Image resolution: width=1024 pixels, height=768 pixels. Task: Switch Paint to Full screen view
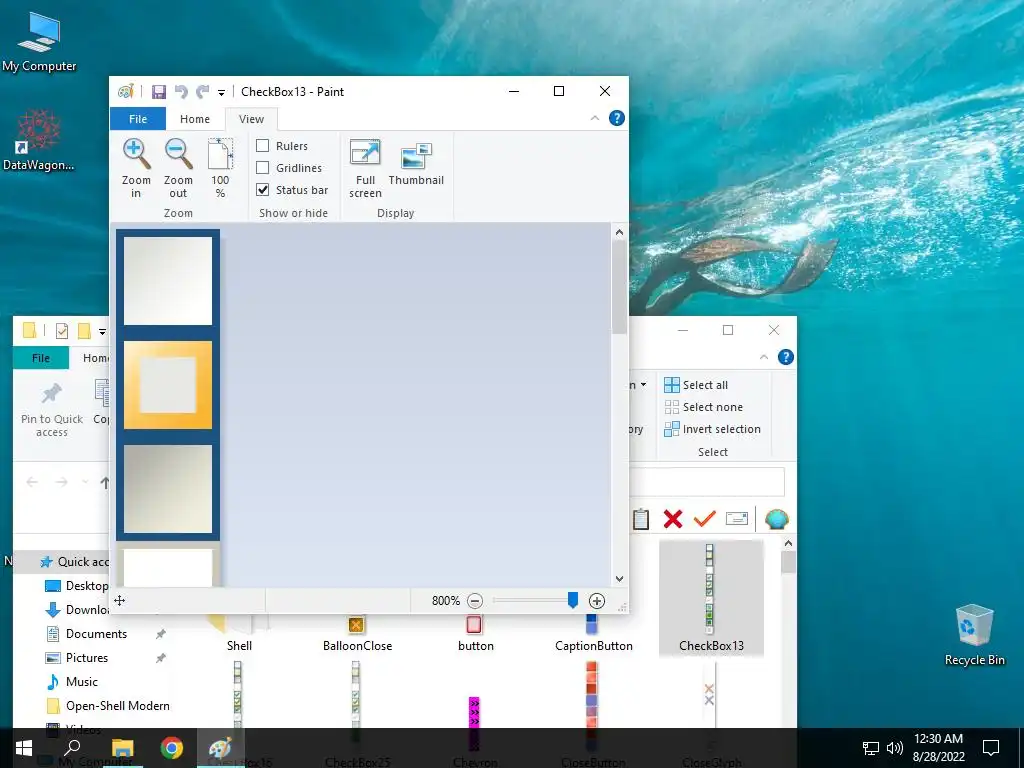[x=365, y=168]
